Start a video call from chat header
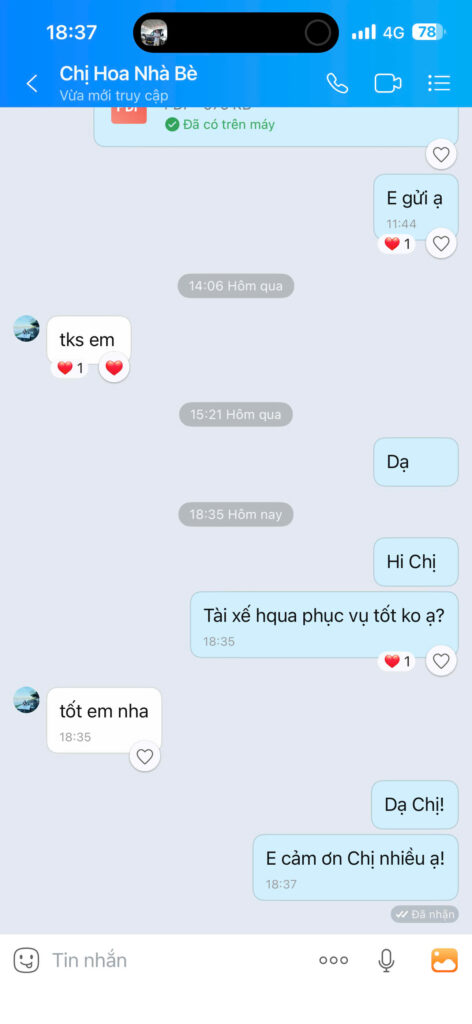The image size is (472, 1024). click(388, 84)
